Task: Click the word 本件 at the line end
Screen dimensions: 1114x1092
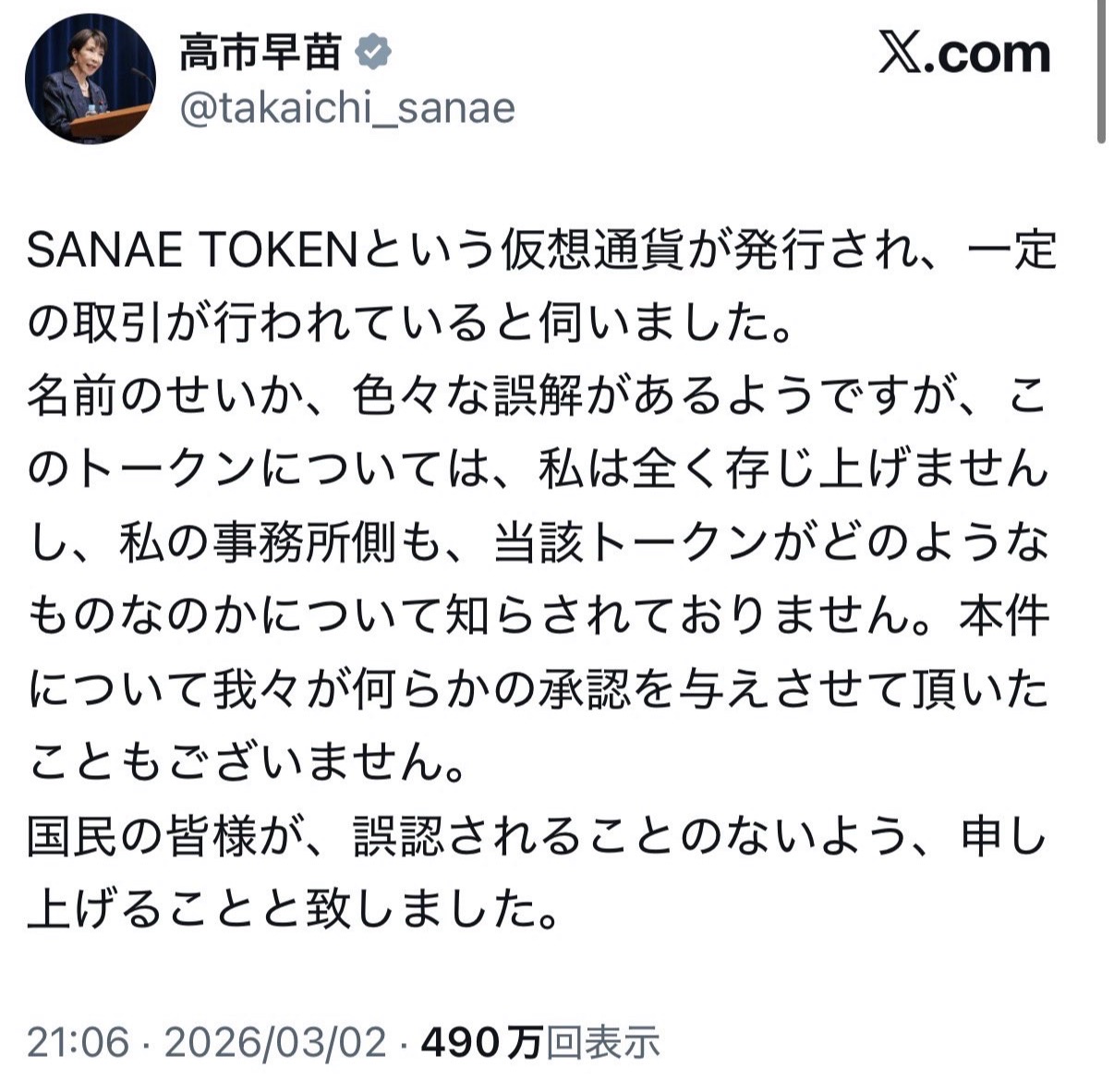Action: (x=1004, y=617)
